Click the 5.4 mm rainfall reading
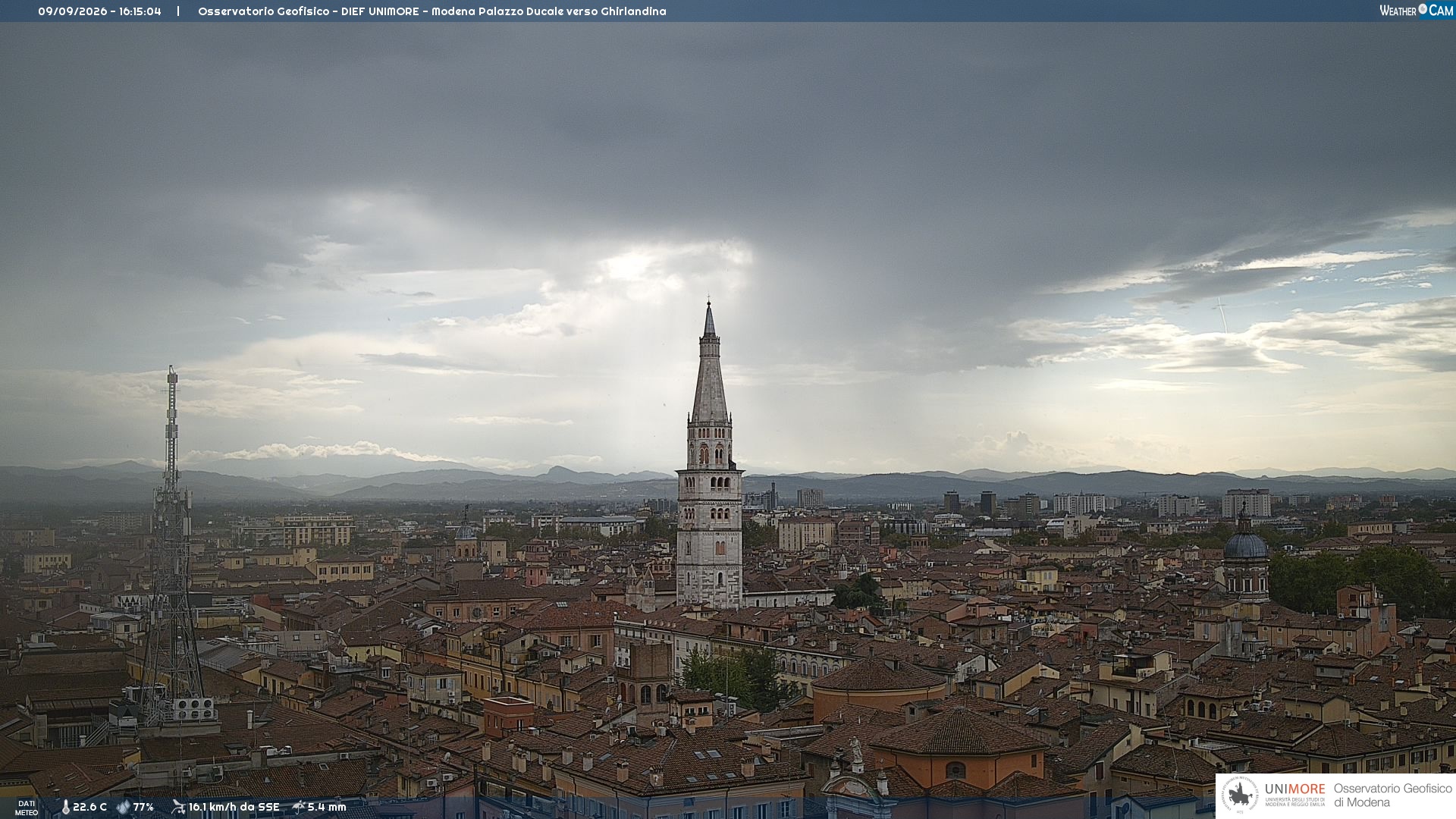 tap(327, 808)
